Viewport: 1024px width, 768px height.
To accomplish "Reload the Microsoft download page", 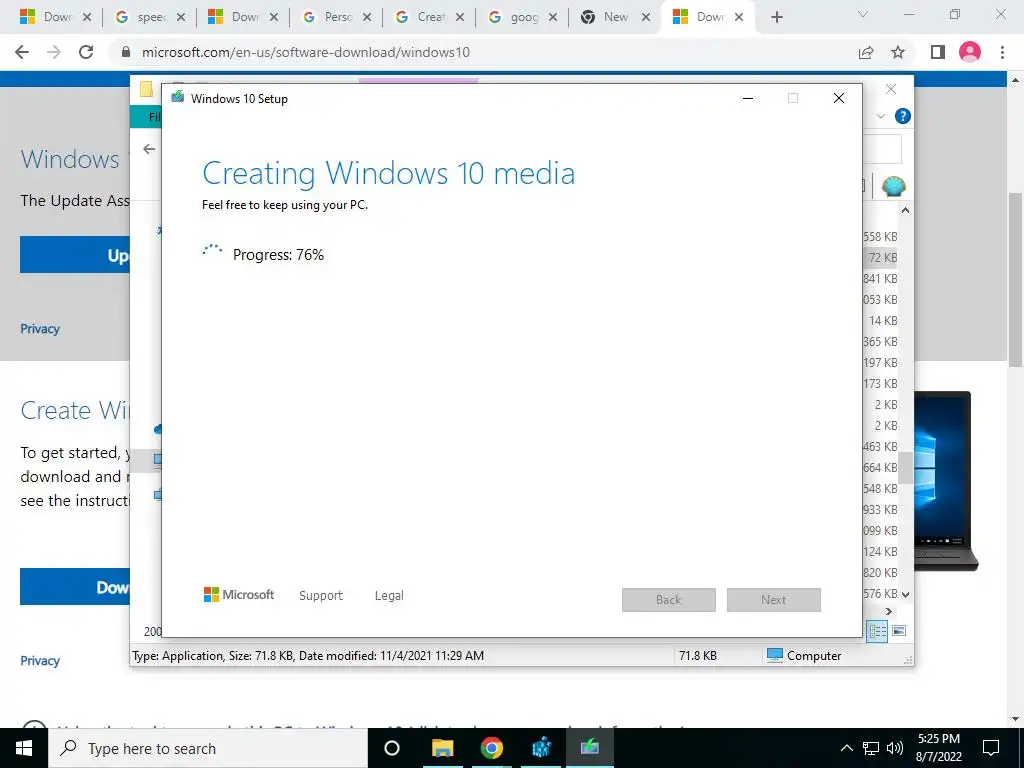I will pos(86,52).
